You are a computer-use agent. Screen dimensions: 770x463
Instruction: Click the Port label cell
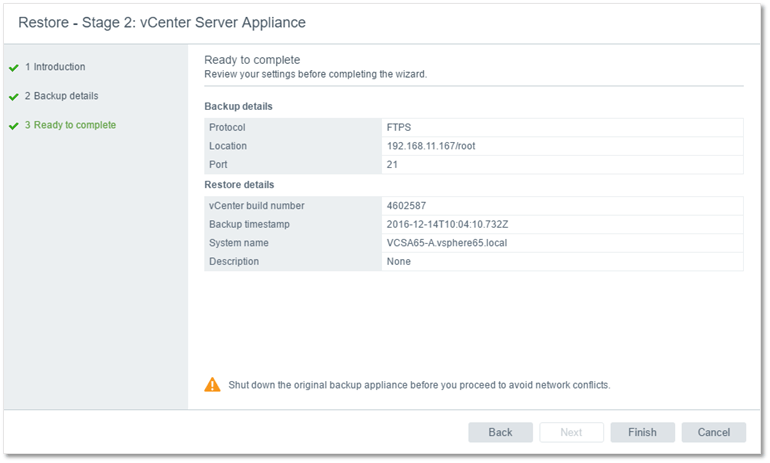click(x=293, y=164)
